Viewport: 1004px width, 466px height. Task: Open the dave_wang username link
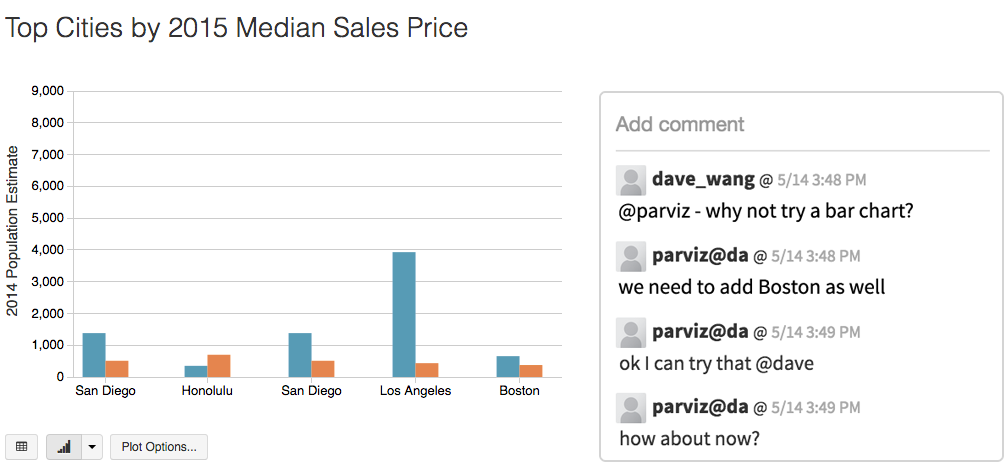(703, 180)
